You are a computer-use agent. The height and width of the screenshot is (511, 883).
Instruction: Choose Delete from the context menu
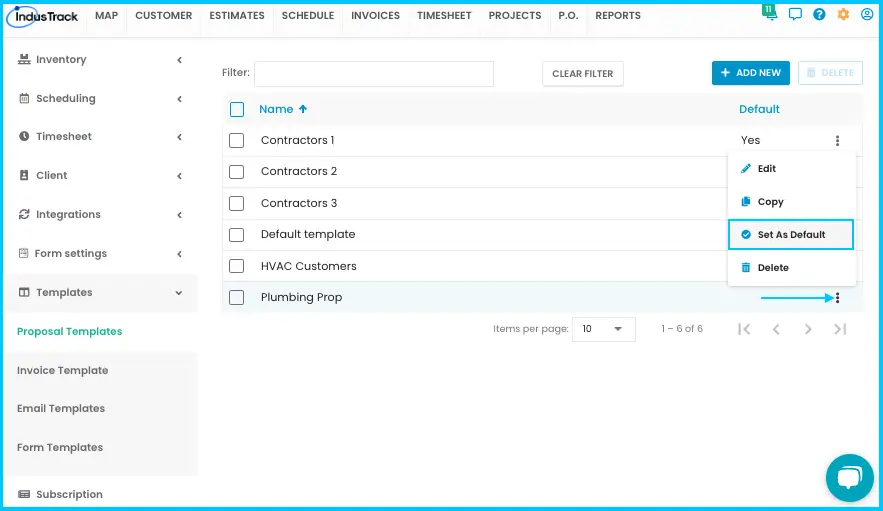tap(791, 268)
